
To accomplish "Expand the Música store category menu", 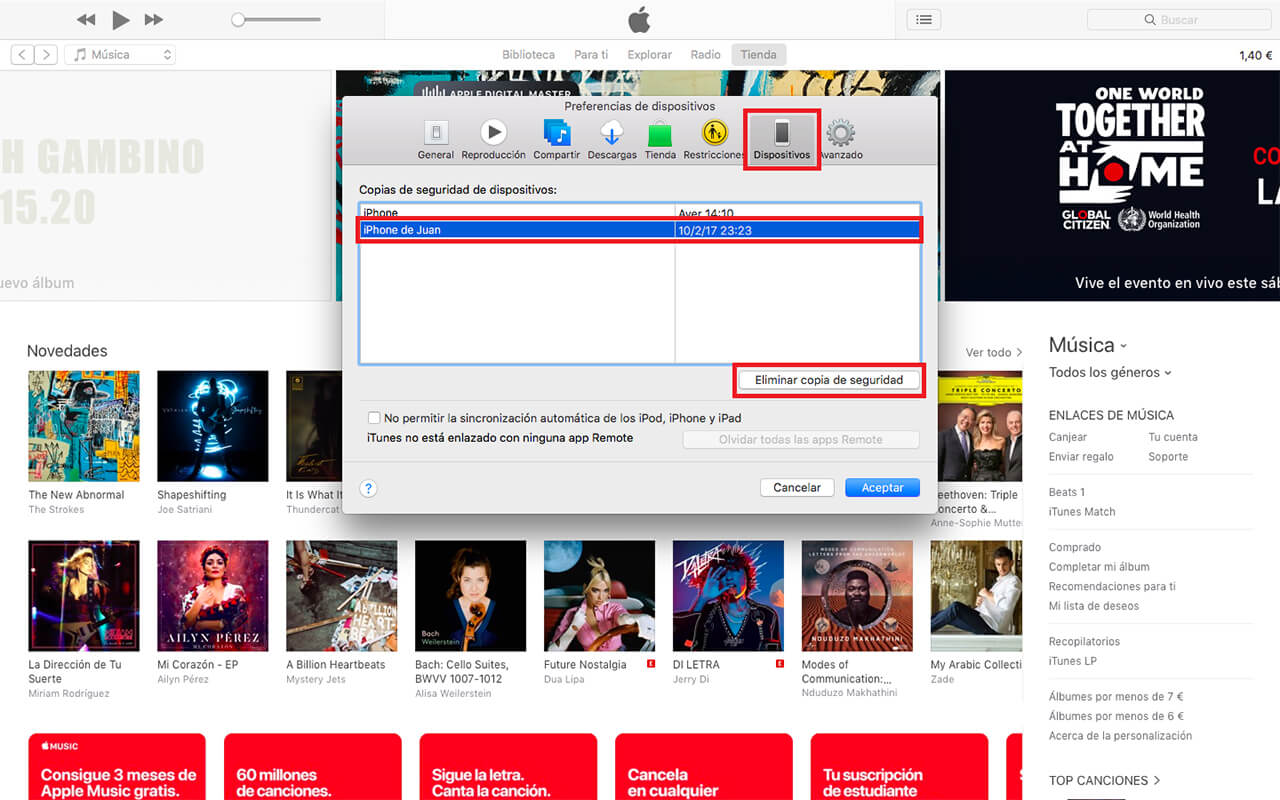I will click(1088, 345).
